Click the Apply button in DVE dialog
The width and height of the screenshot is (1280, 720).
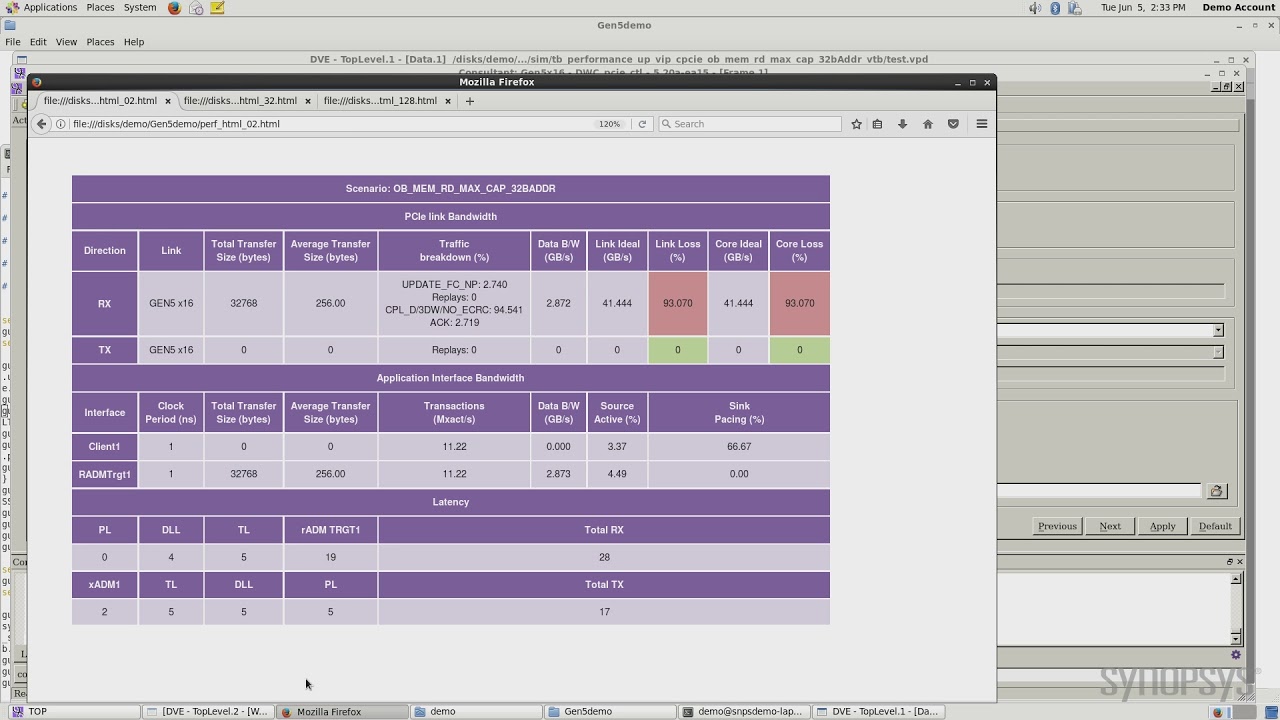point(1162,526)
